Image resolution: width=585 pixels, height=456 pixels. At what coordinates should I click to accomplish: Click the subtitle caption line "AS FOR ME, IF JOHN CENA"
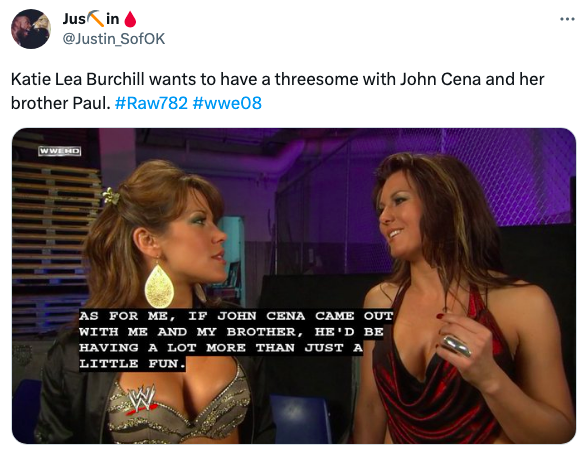click(192, 316)
